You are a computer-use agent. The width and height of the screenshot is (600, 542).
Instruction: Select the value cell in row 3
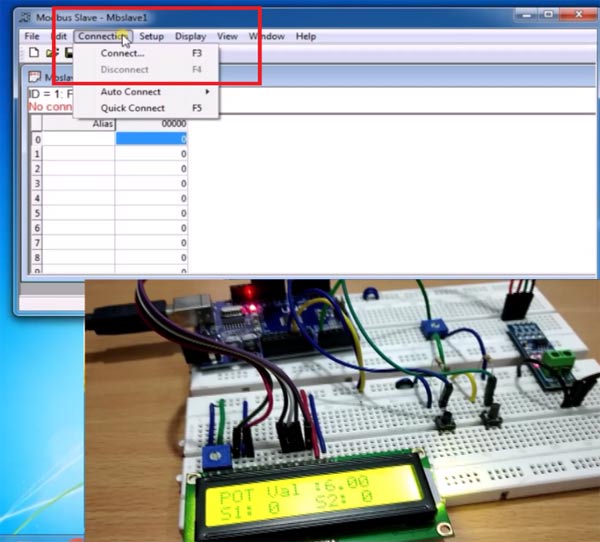(x=151, y=184)
